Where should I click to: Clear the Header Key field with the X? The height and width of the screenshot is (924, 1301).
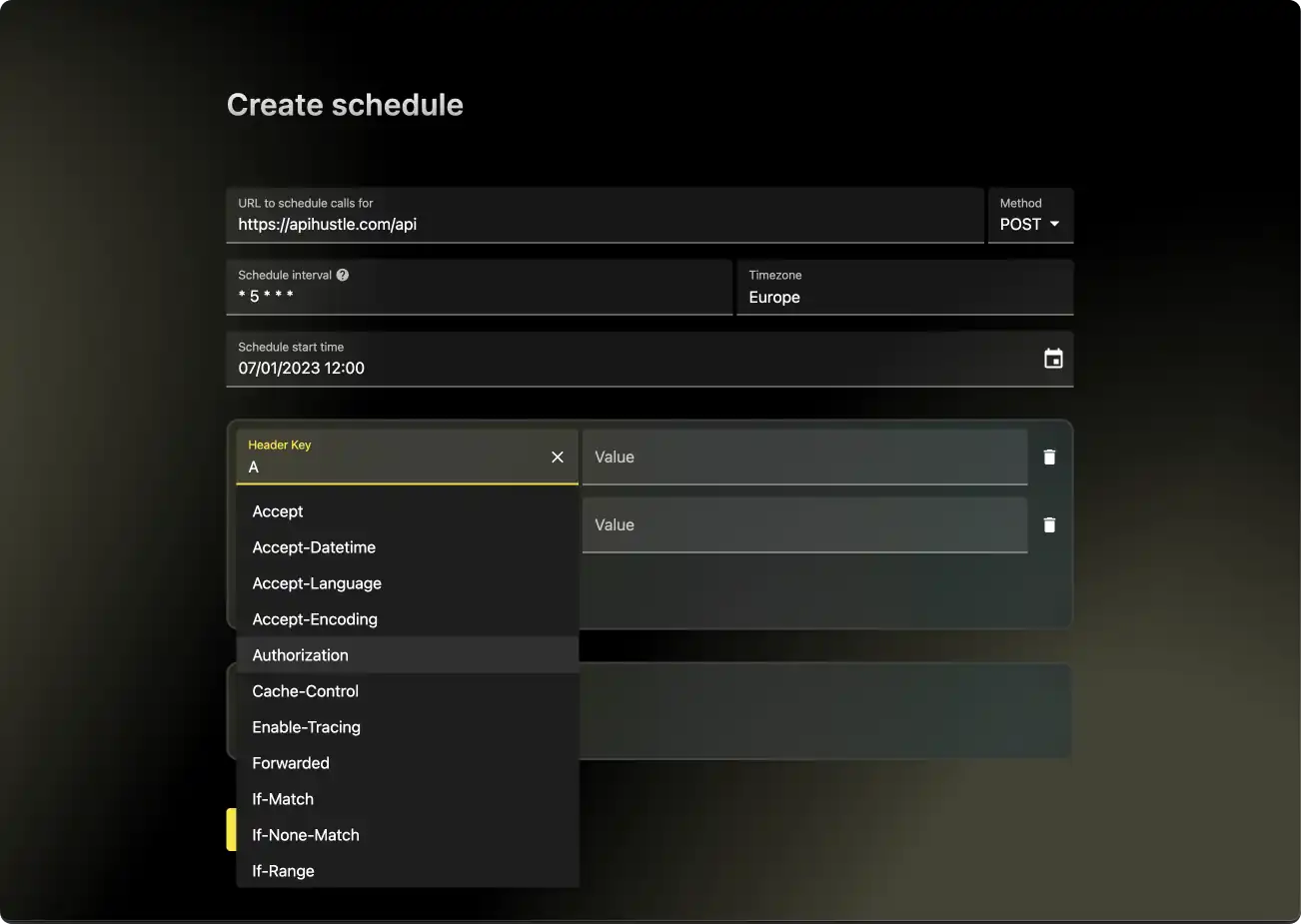[x=557, y=457]
